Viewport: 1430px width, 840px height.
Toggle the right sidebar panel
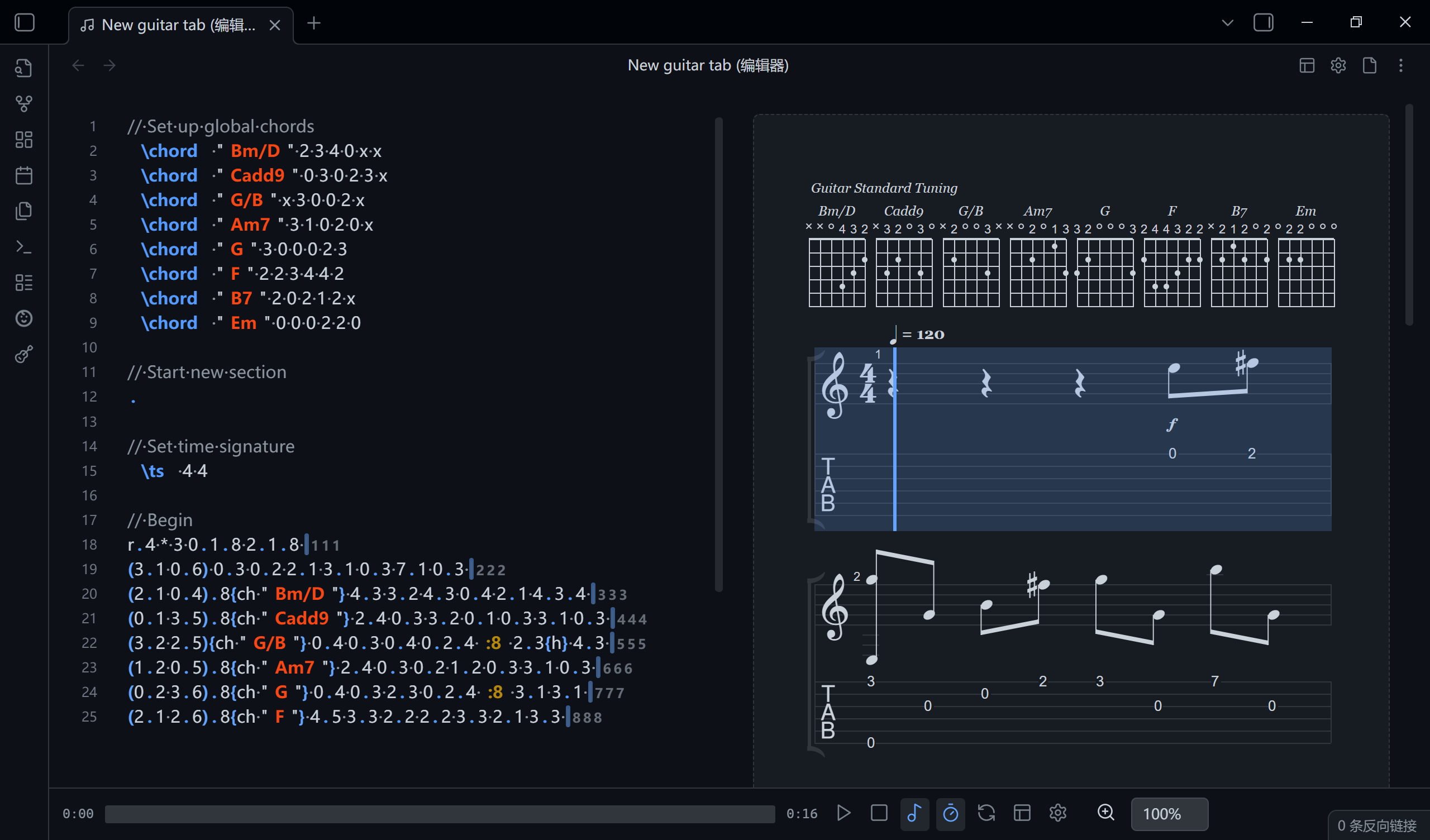(x=1263, y=23)
